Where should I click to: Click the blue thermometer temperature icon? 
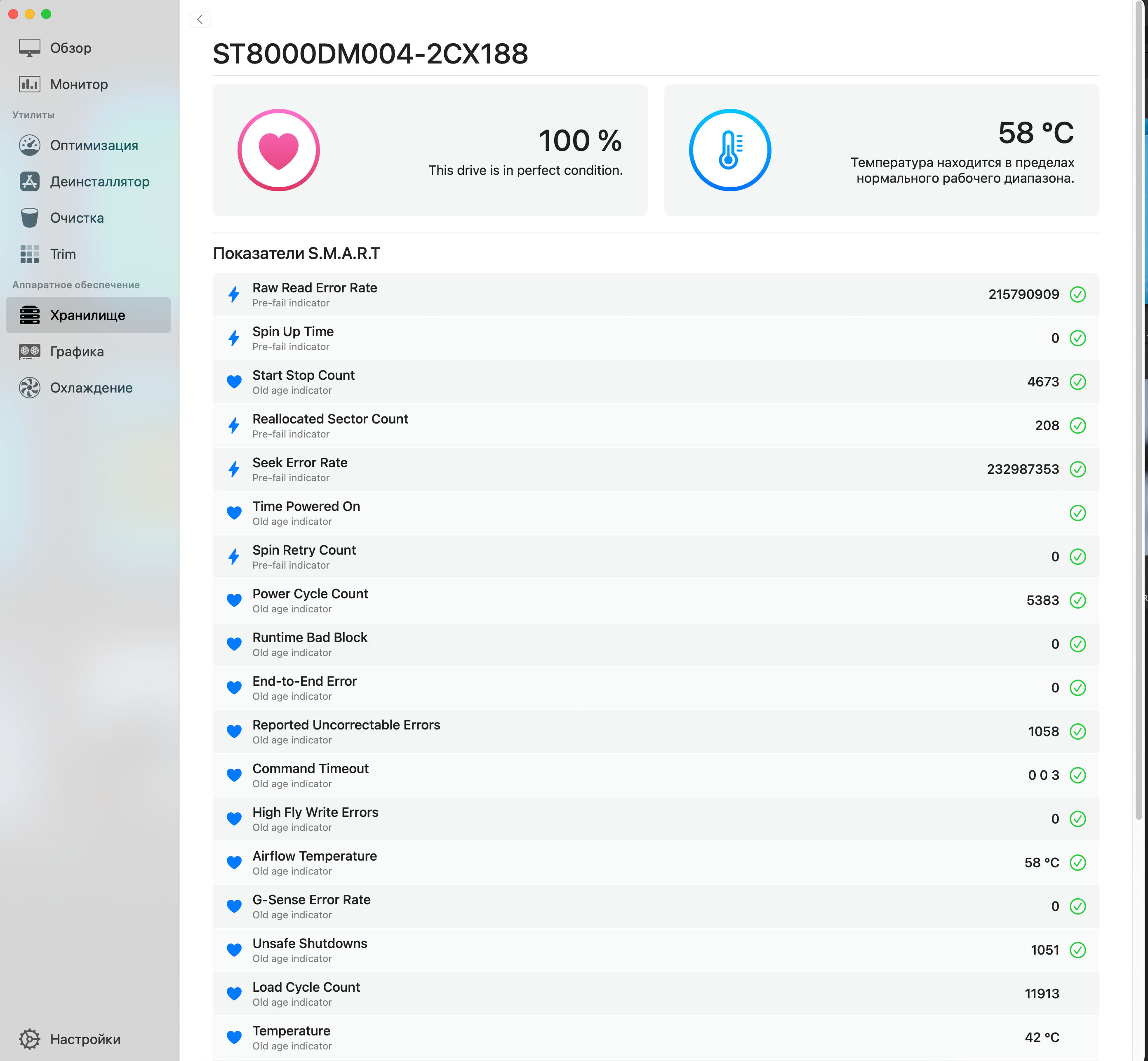coord(729,150)
